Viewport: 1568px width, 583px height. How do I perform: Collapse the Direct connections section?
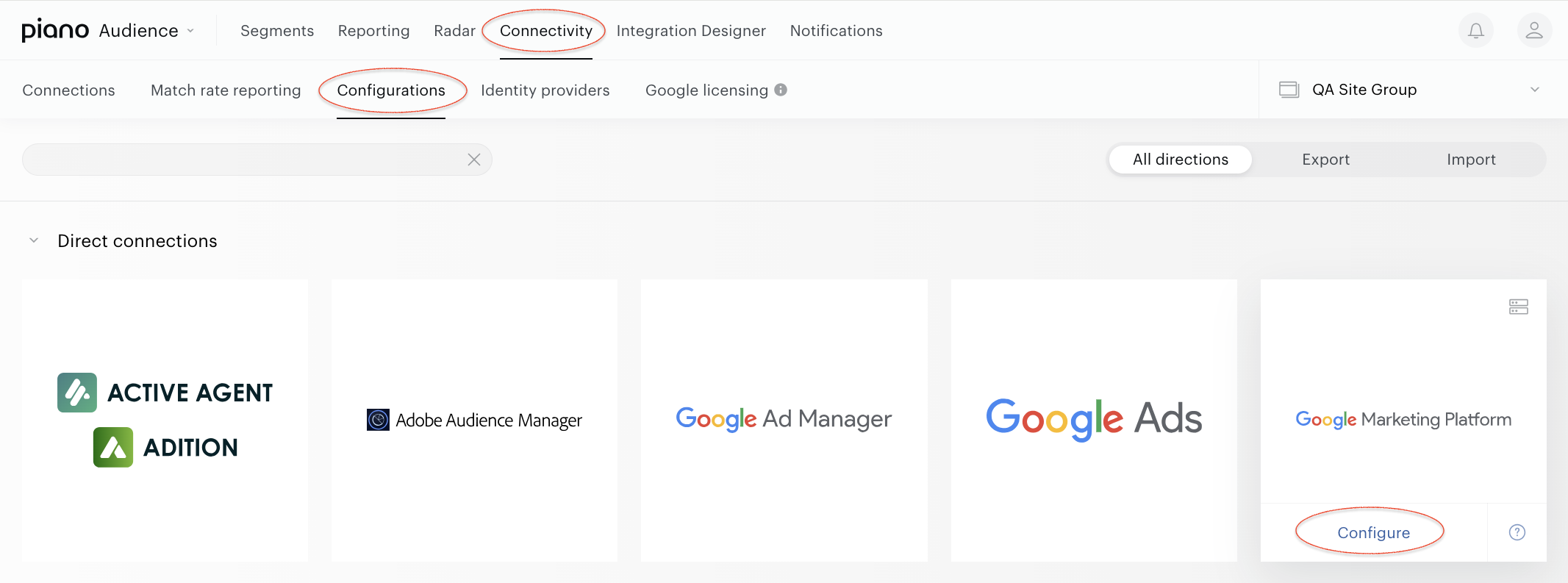[x=34, y=240]
